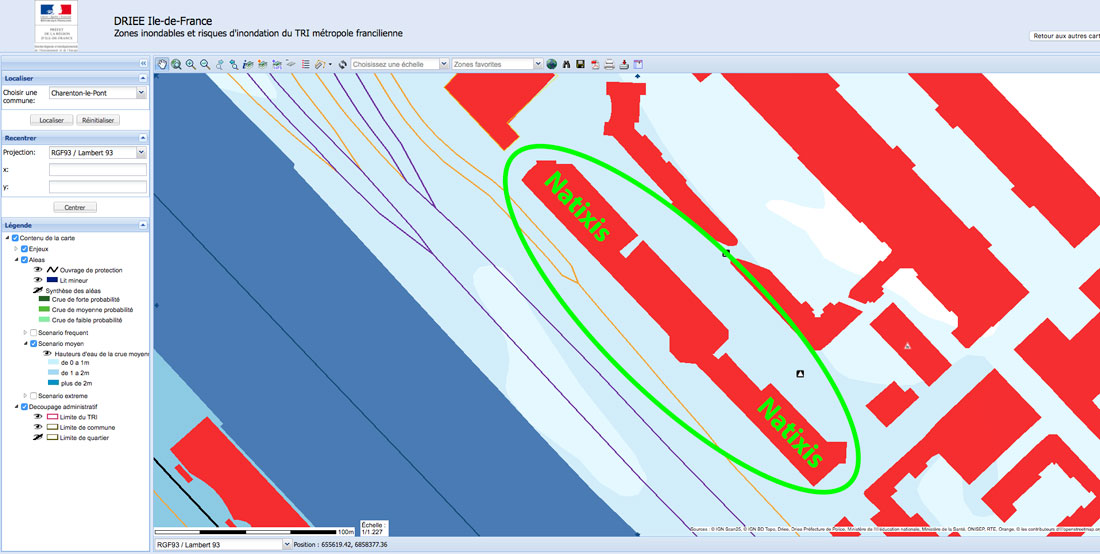Click the floppy disk save icon
Image resolution: width=1100 pixels, height=554 pixels.
coord(580,64)
